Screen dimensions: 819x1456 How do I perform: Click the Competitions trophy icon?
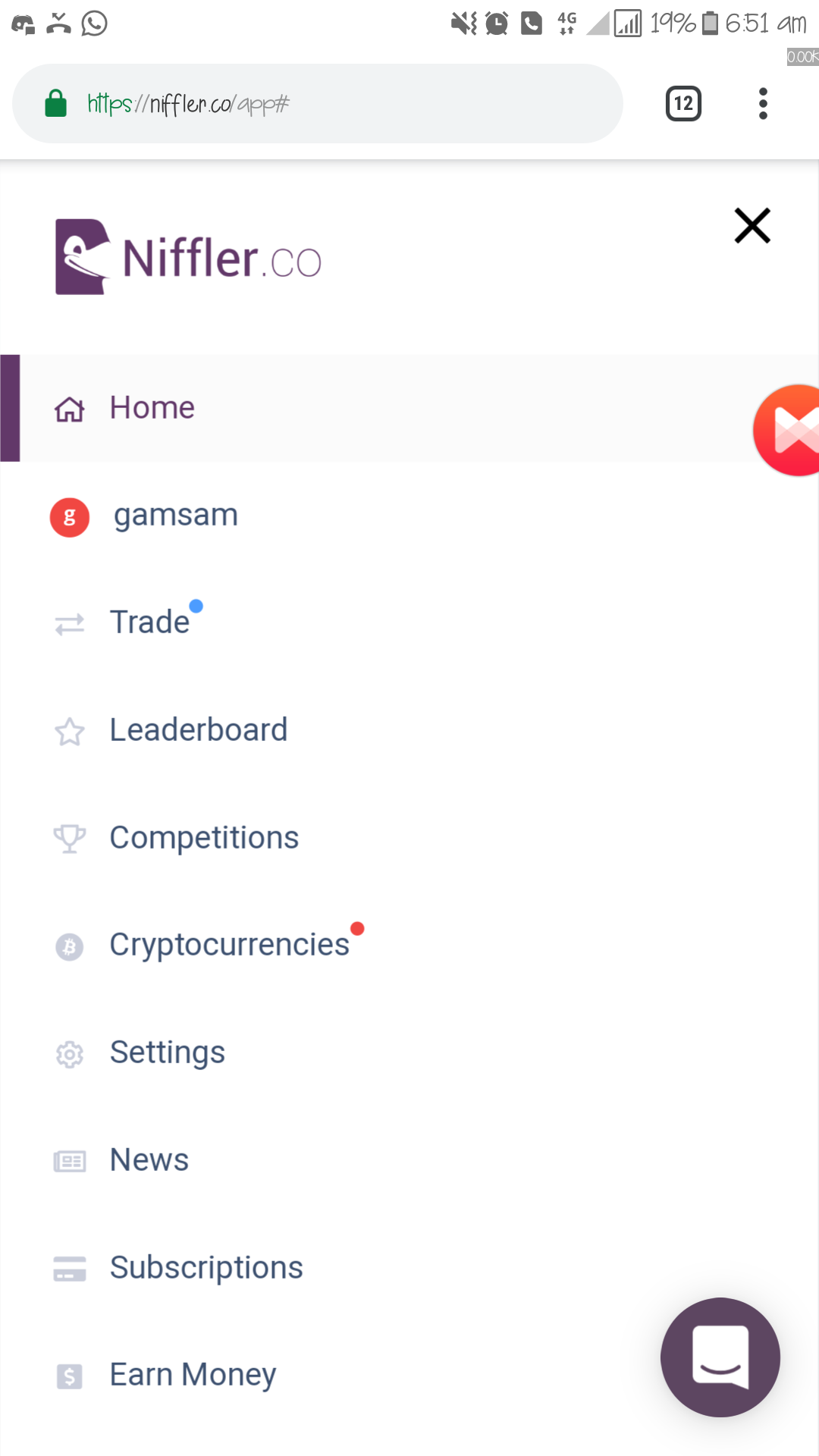[x=70, y=839]
